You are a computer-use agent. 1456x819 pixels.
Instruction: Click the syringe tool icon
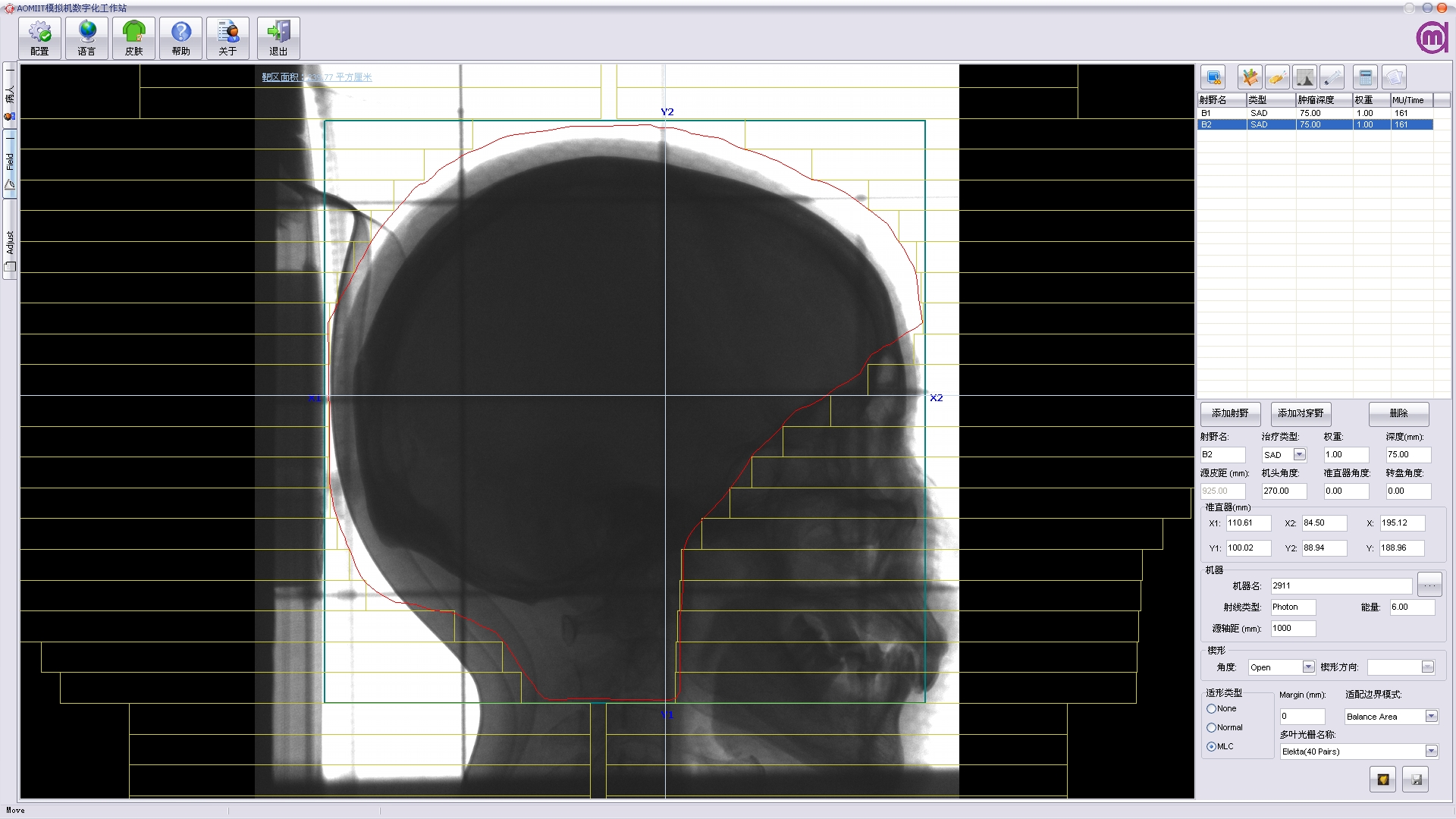point(1332,77)
